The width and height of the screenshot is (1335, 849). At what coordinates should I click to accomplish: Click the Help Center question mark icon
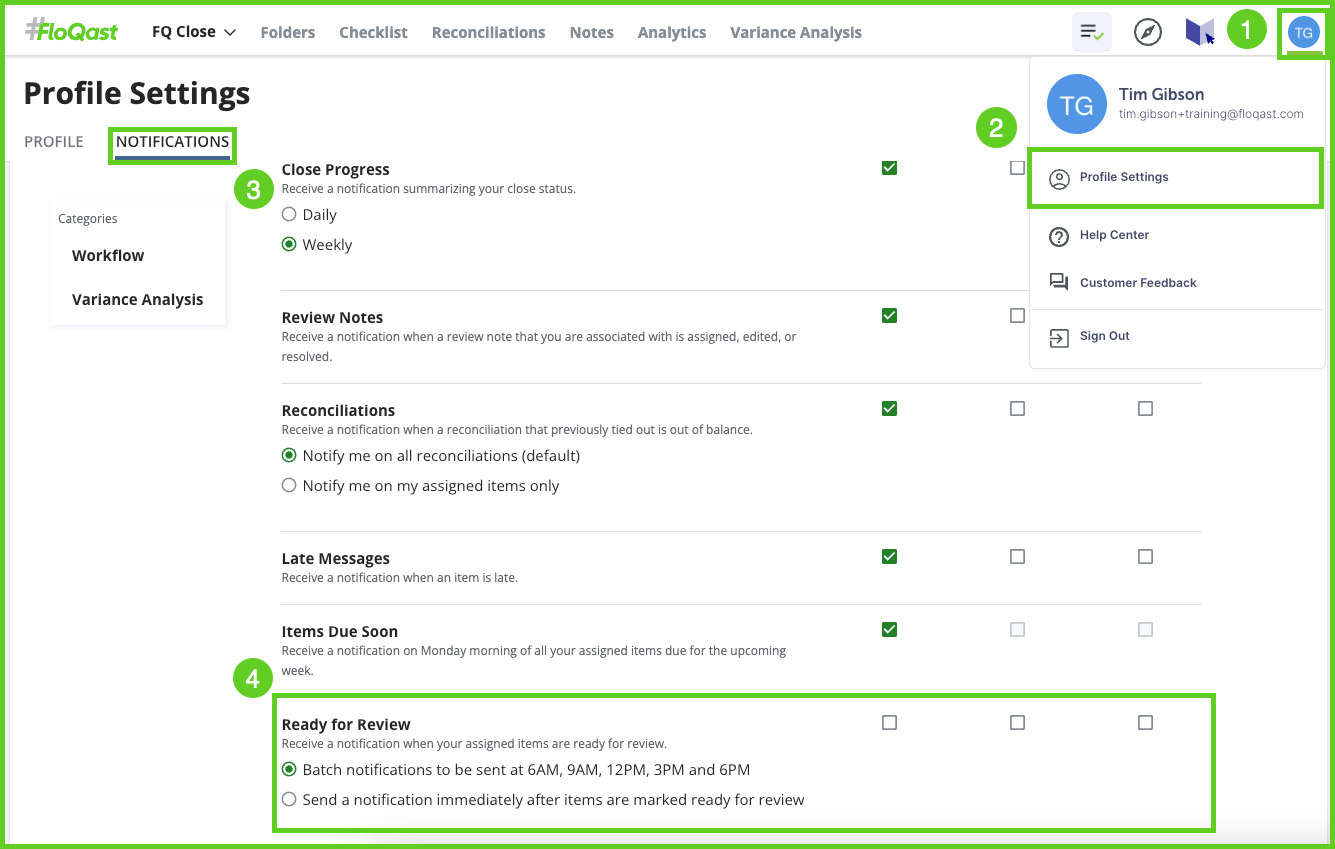coord(1059,236)
